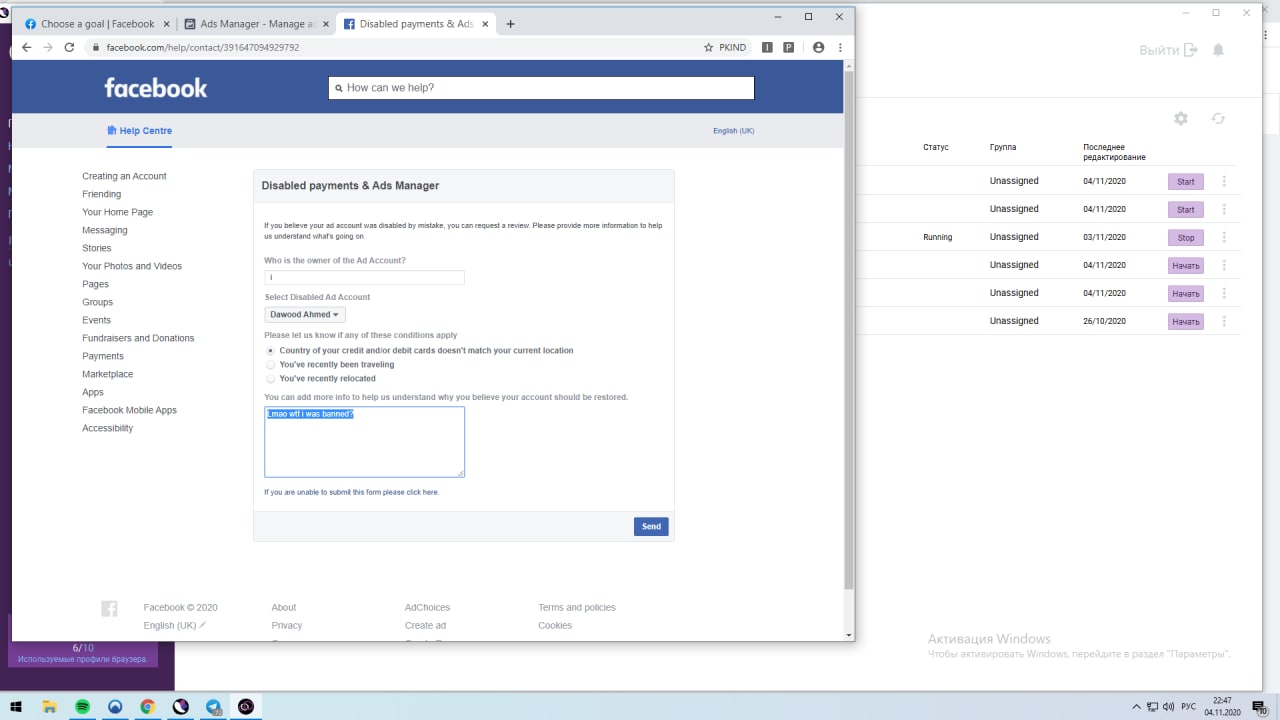Open settings gear in the background window
1280x720 pixels.
click(1181, 118)
